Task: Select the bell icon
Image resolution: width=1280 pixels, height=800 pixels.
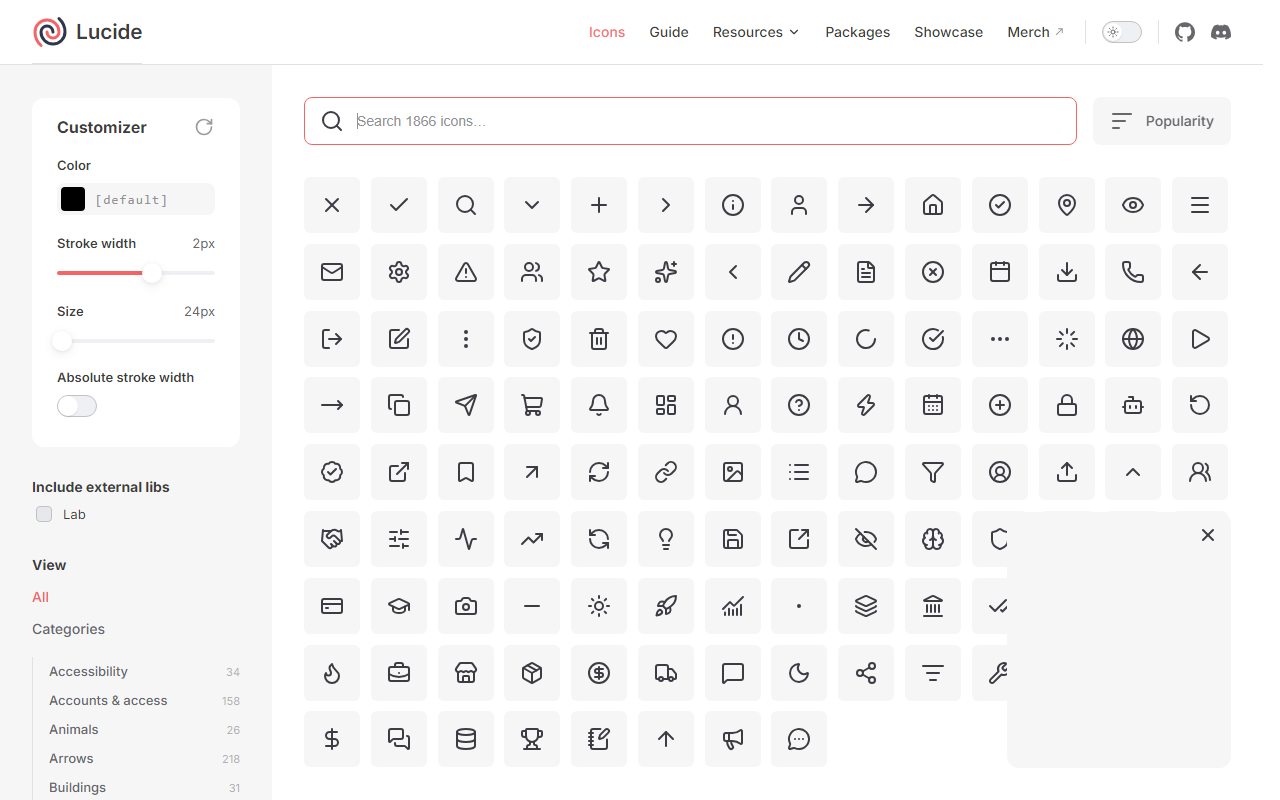Action: pyautogui.click(x=599, y=405)
